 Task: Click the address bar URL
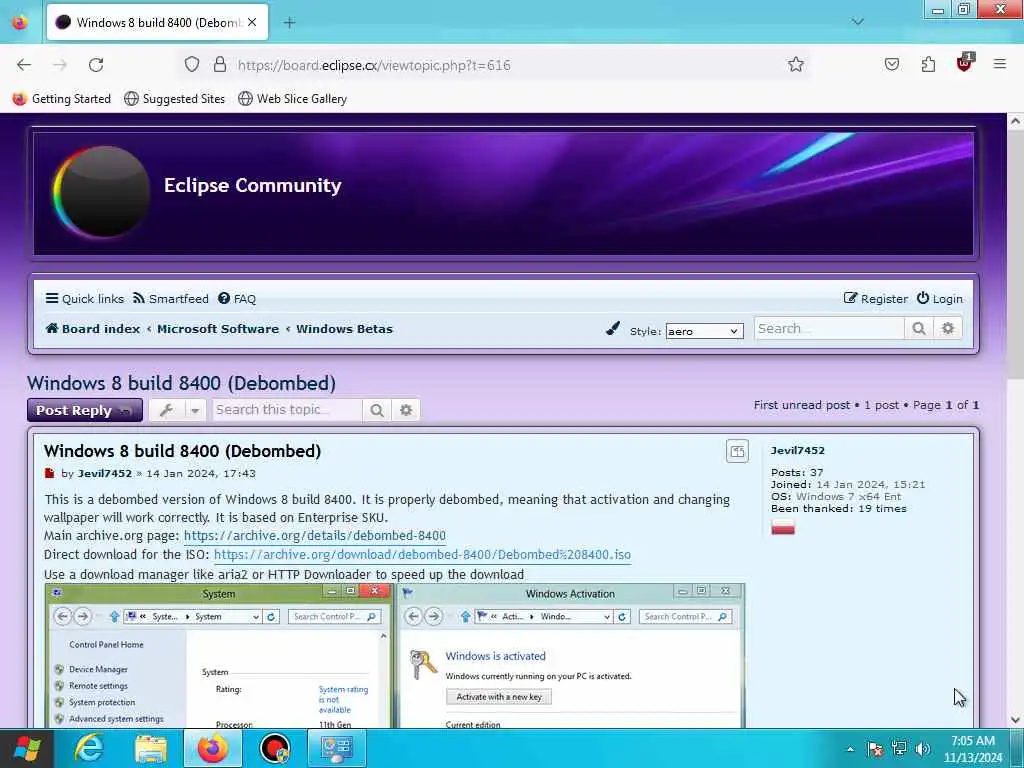(x=374, y=65)
